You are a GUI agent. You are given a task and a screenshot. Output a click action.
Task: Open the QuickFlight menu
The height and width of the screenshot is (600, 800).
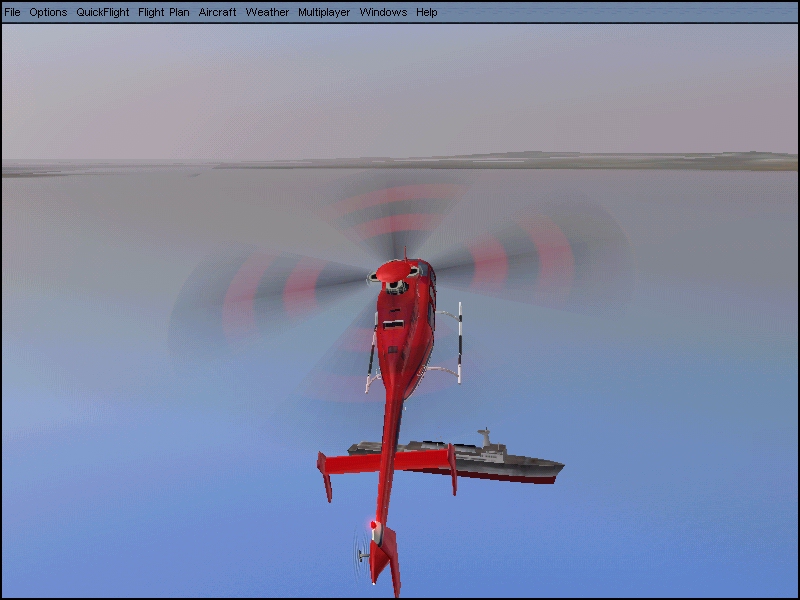[x=103, y=12]
